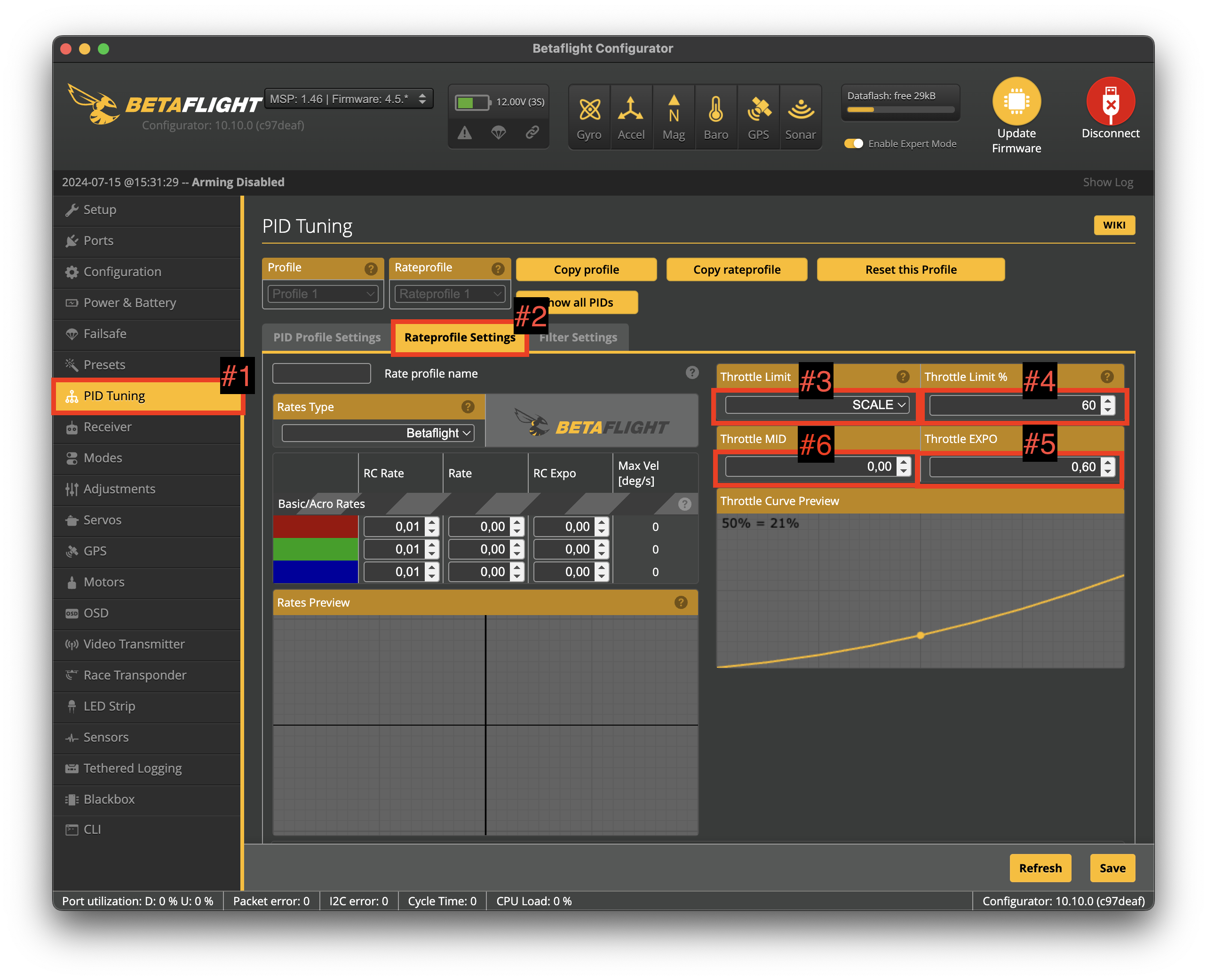The width and height of the screenshot is (1207, 980).
Task: Click the battery voltage icon
Action: click(x=473, y=102)
